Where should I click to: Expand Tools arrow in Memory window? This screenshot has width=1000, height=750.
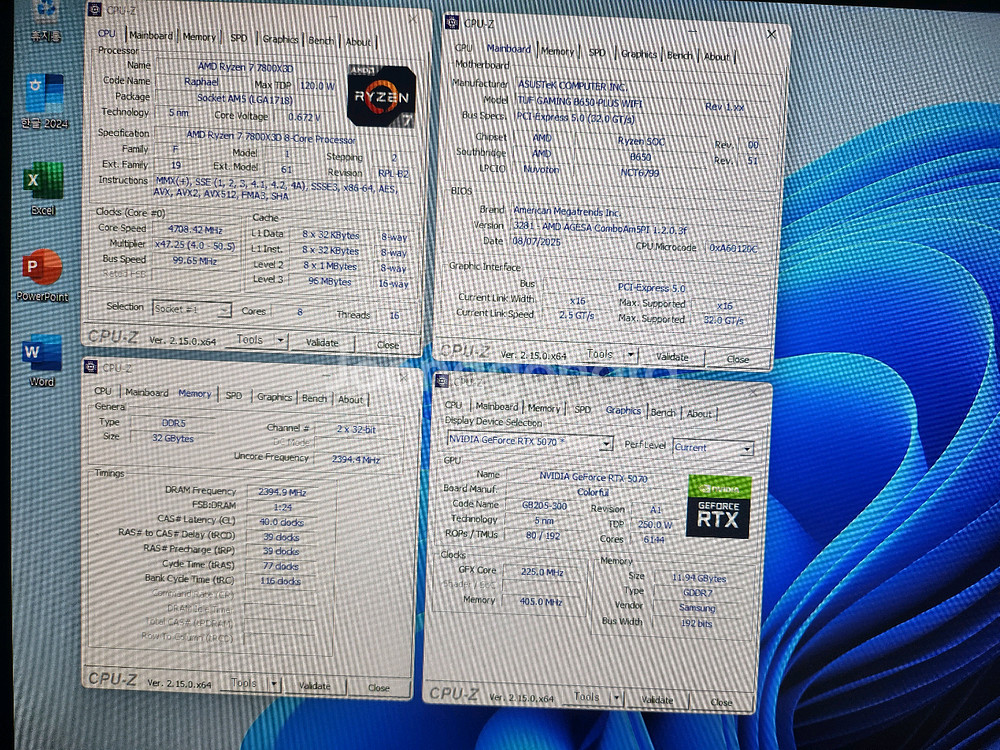pyautogui.click(x=274, y=684)
